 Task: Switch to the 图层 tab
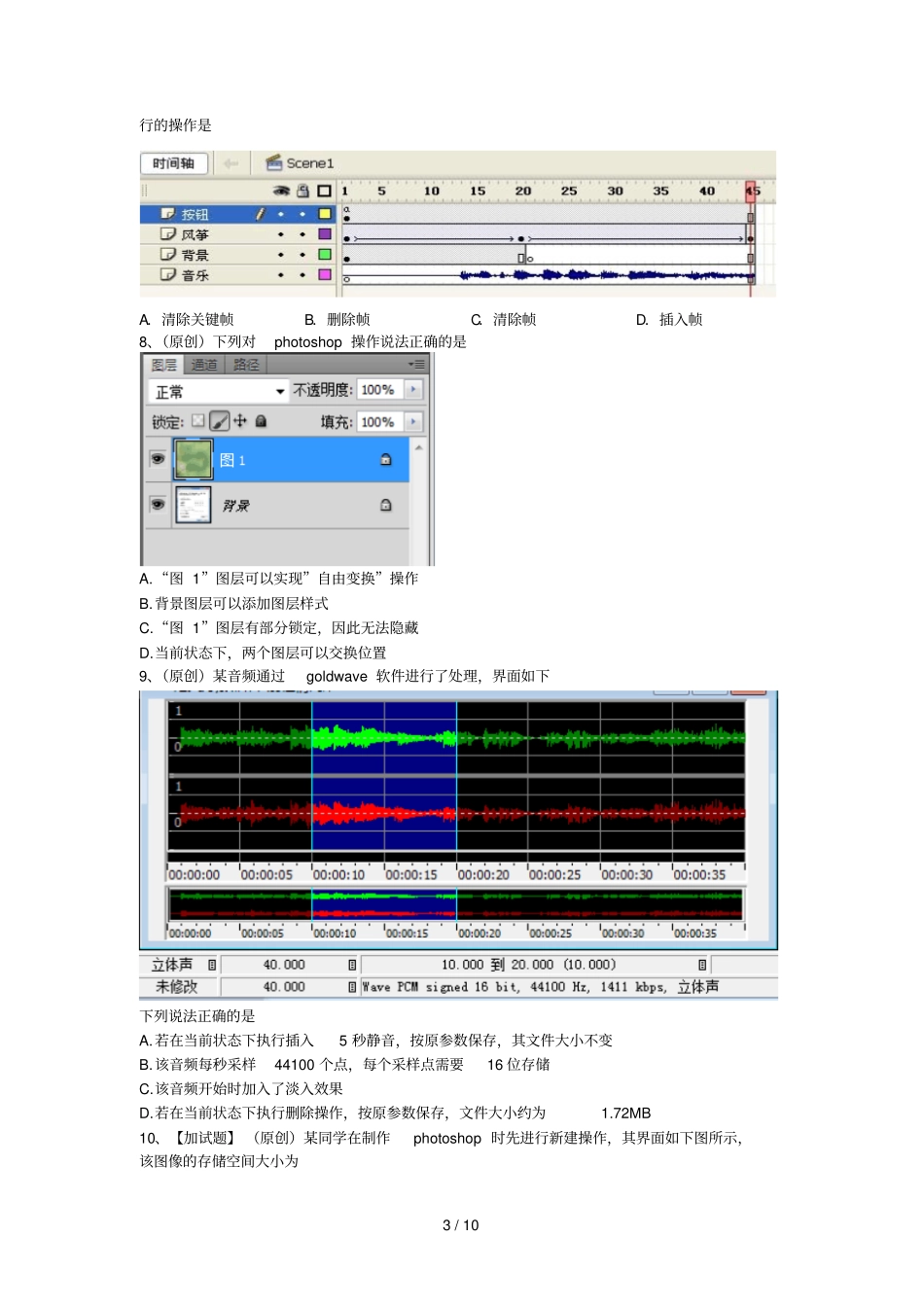164,365
